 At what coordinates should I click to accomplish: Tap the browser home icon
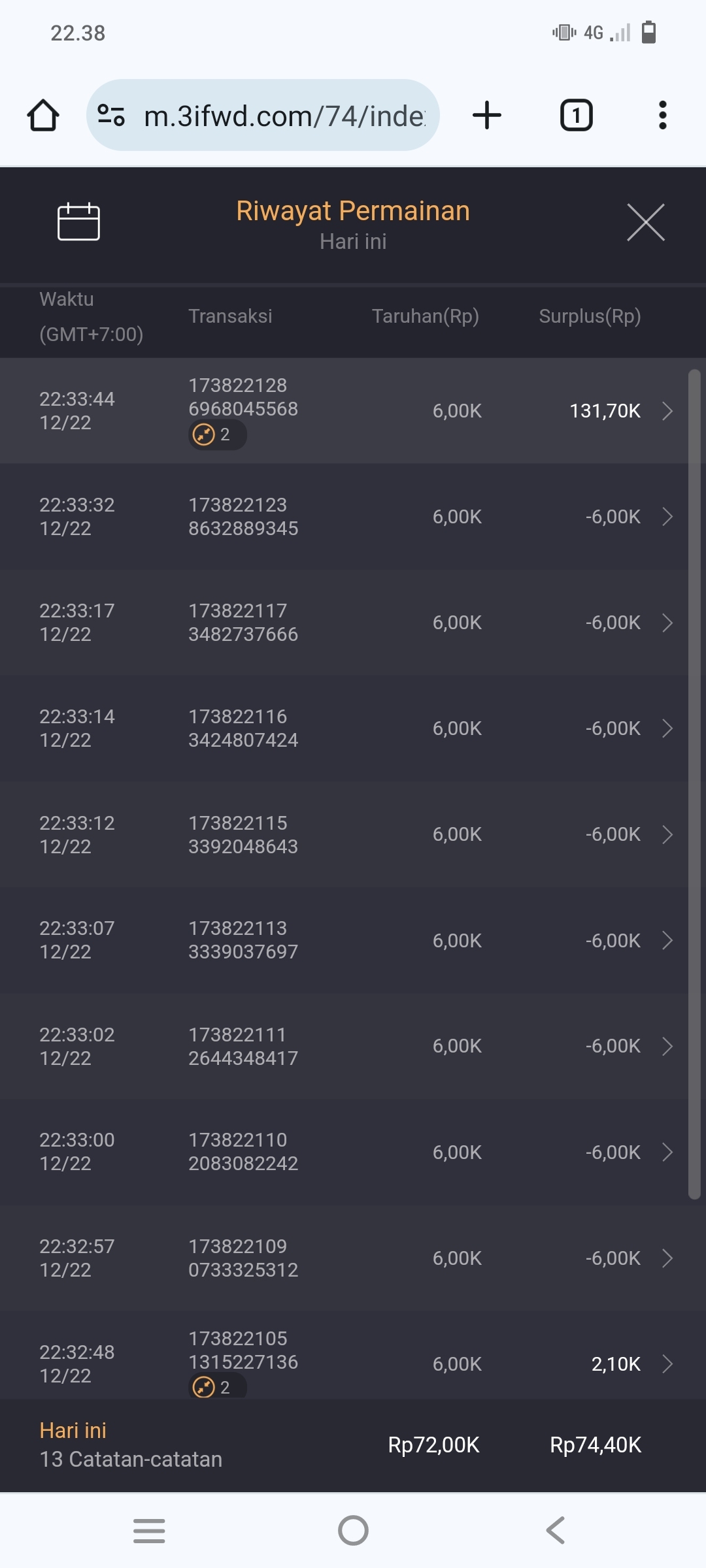(43, 116)
